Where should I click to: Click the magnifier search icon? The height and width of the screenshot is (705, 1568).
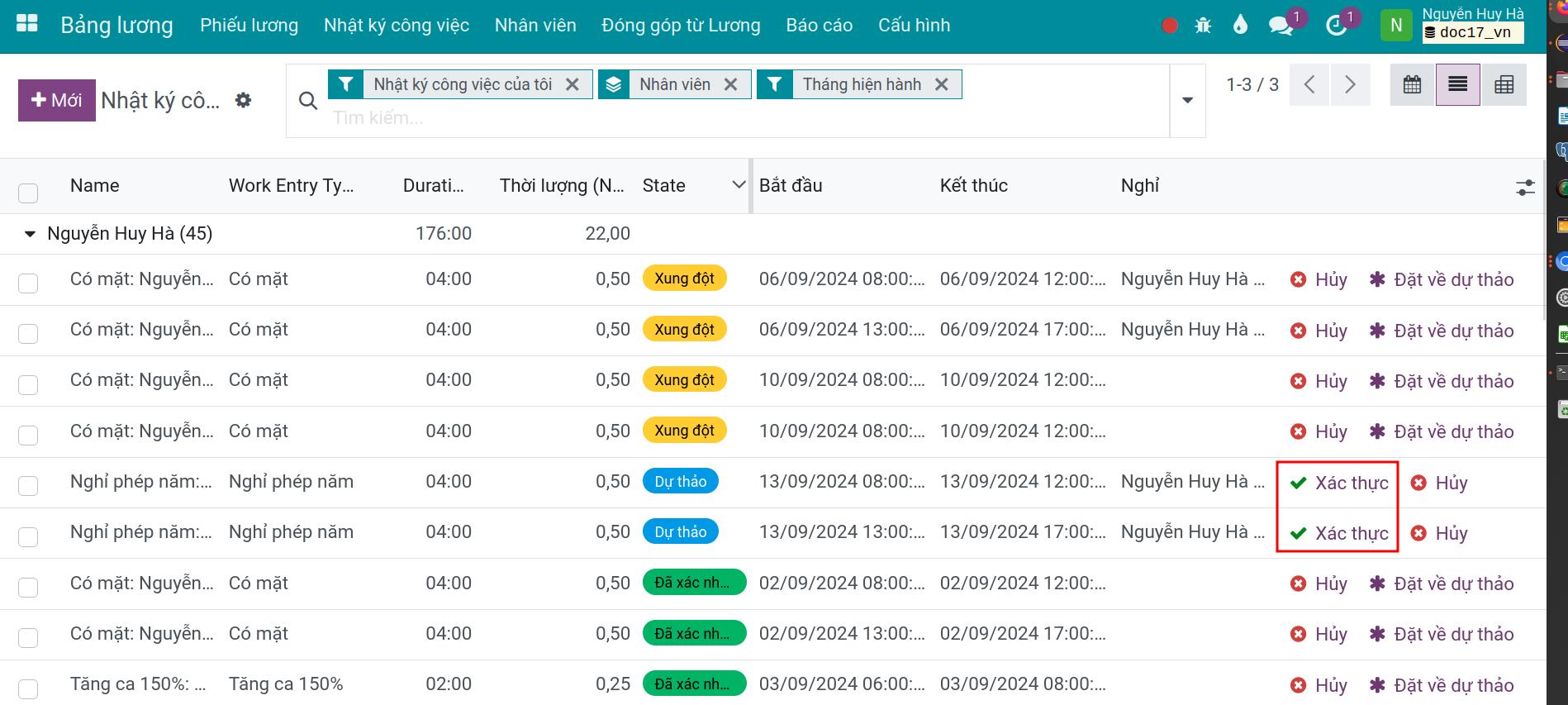(x=308, y=101)
